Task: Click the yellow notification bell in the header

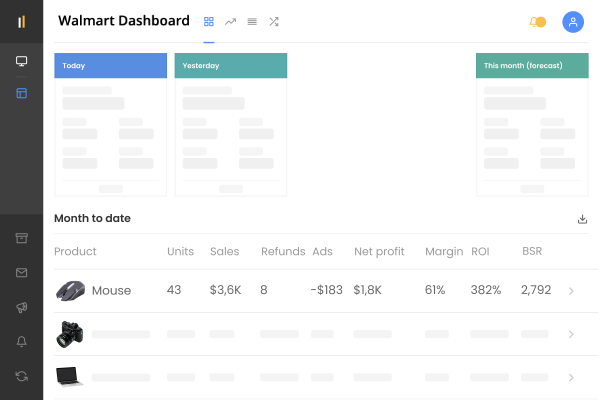Action: tap(537, 21)
